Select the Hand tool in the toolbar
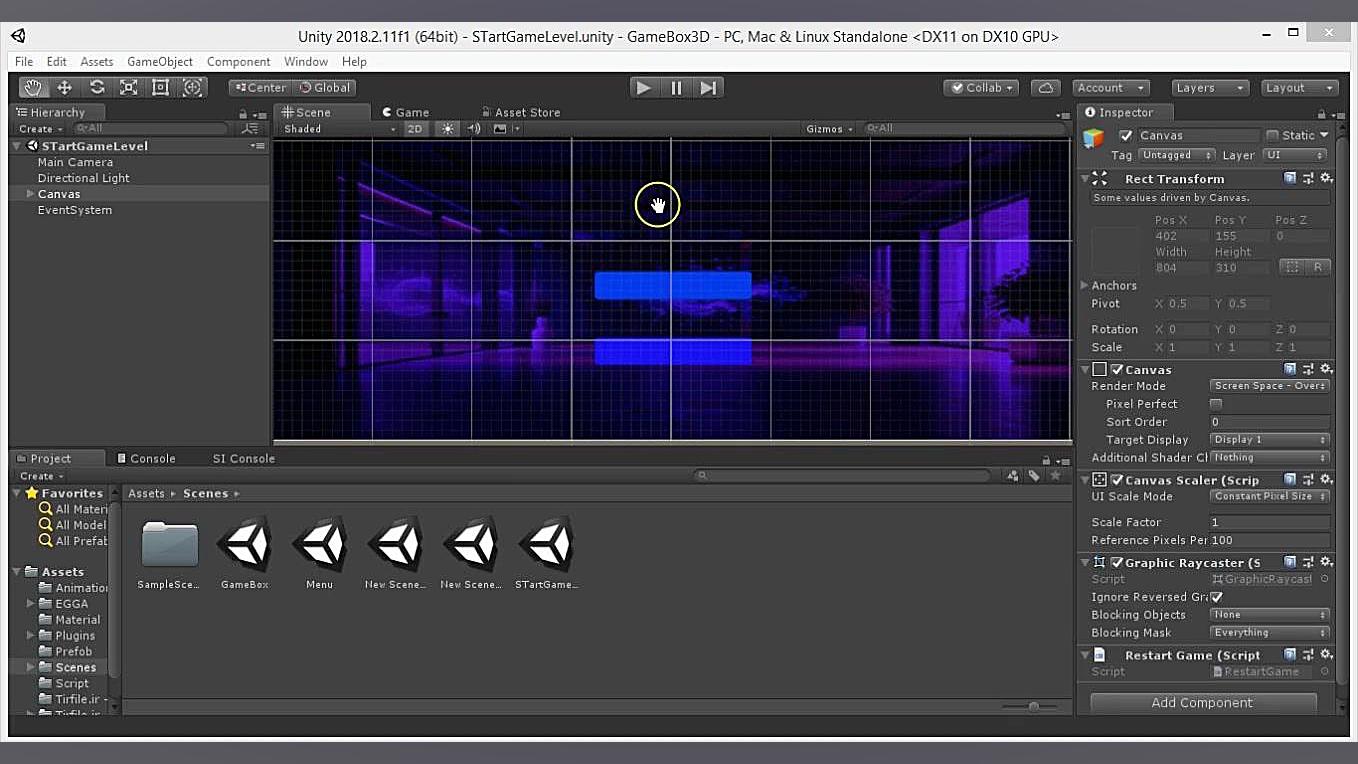 [x=33, y=88]
